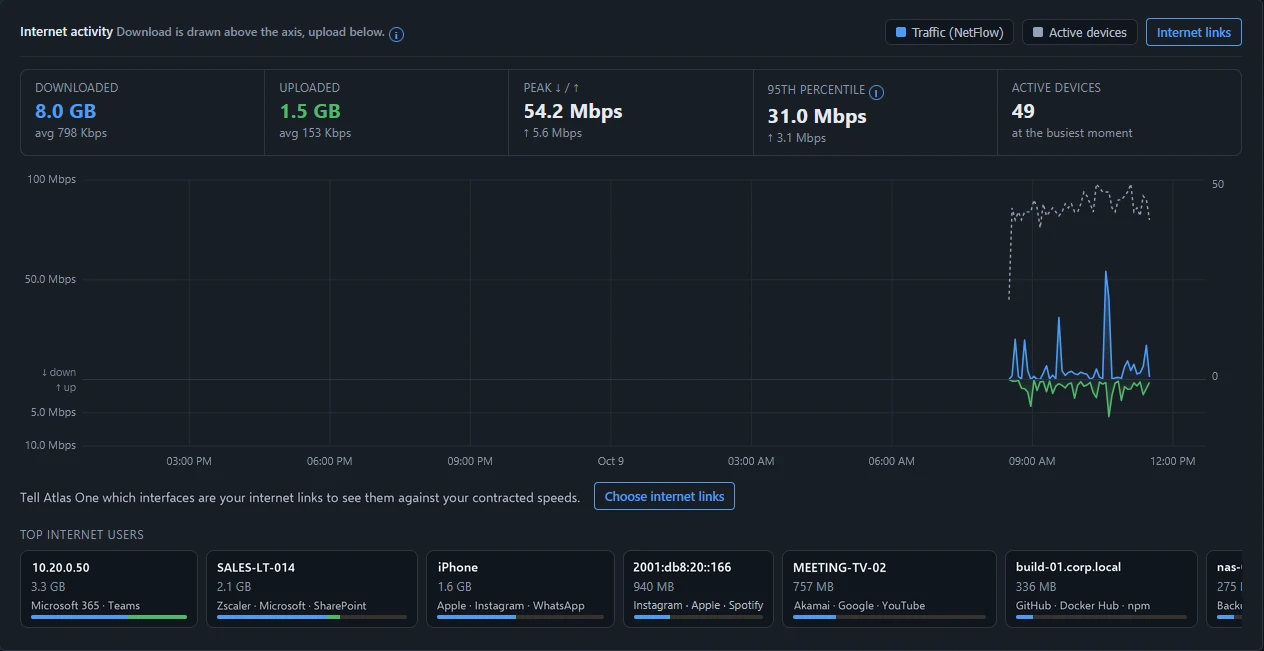Click the Microsoft 365 · Teams text
This screenshot has width=1264, height=651.
click(86, 605)
